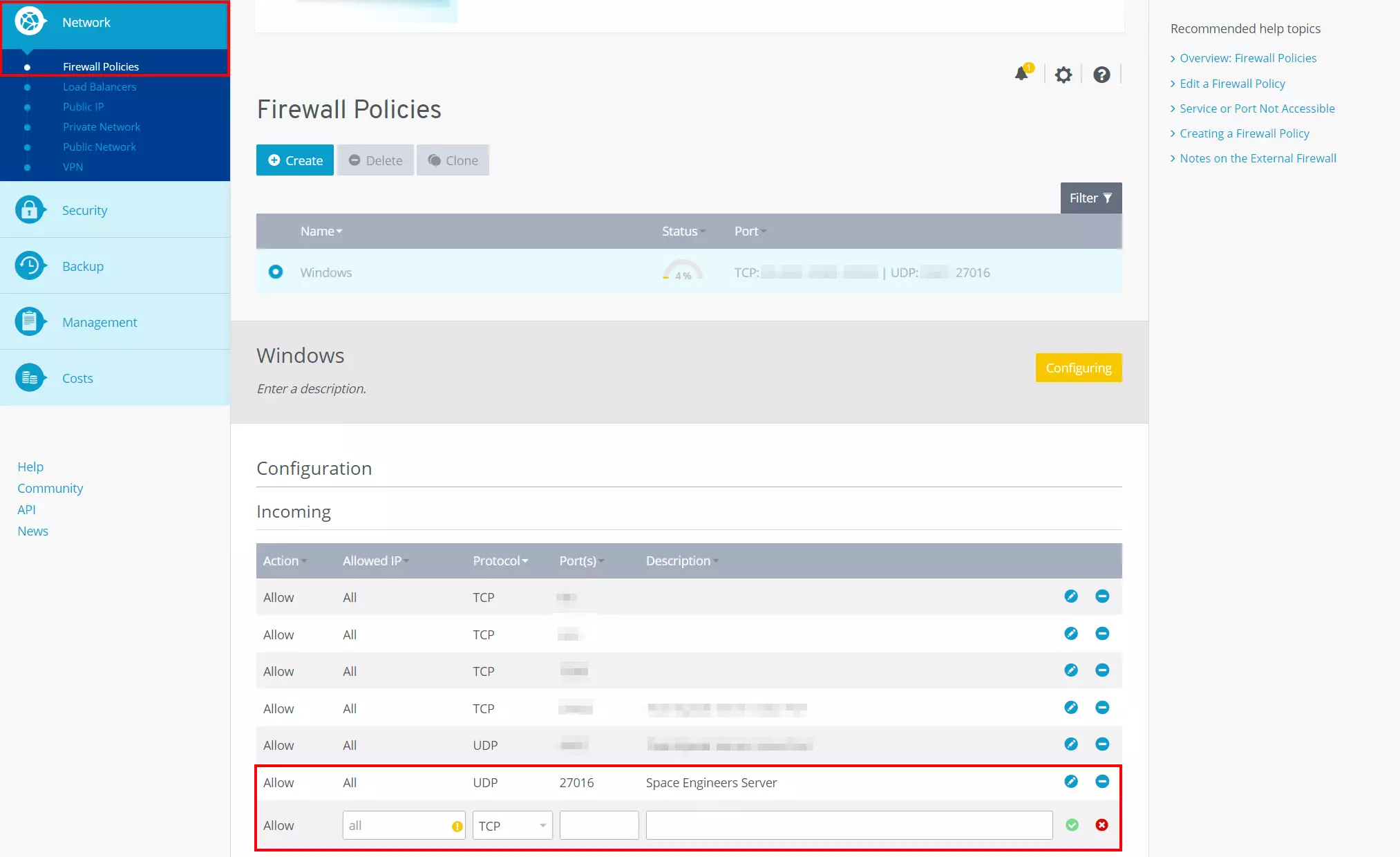Sort policies by Name column
1400x857 pixels.
point(321,231)
